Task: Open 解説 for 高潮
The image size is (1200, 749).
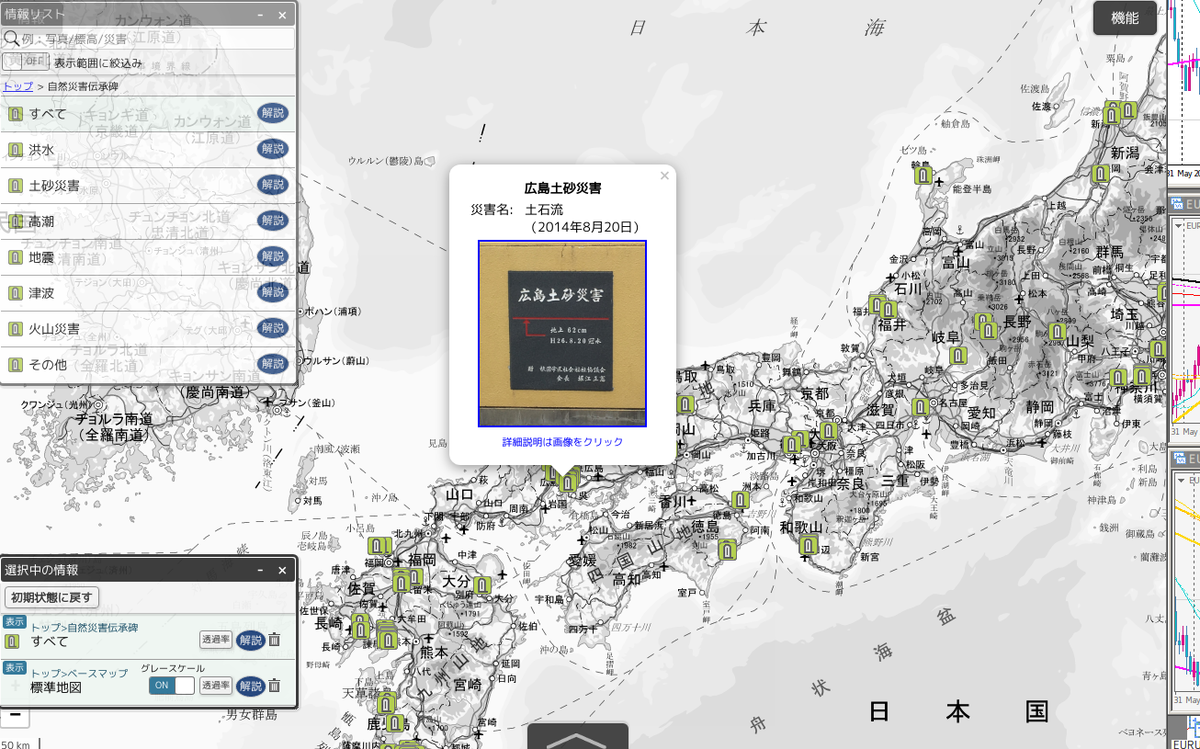Action: point(272,220)
